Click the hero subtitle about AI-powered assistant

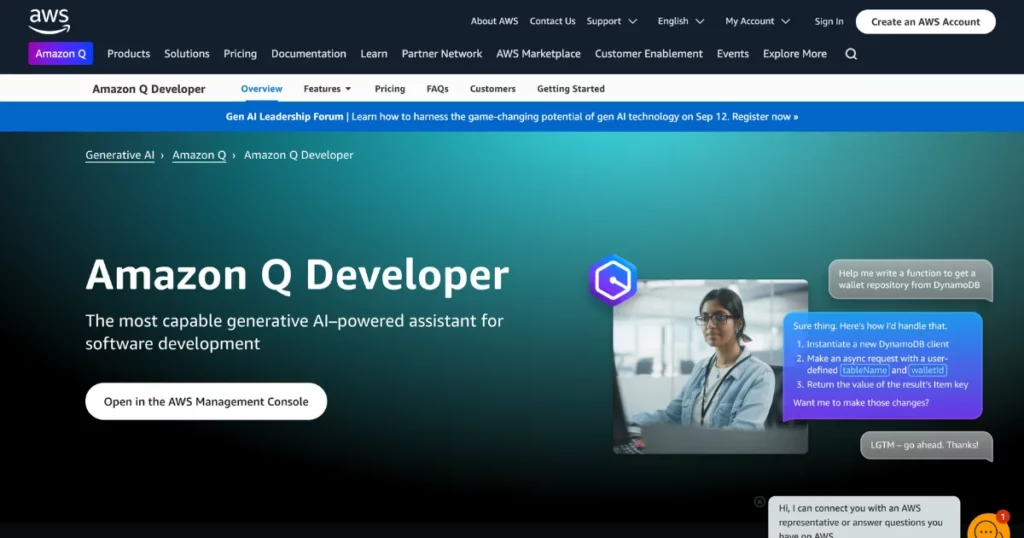295,332
